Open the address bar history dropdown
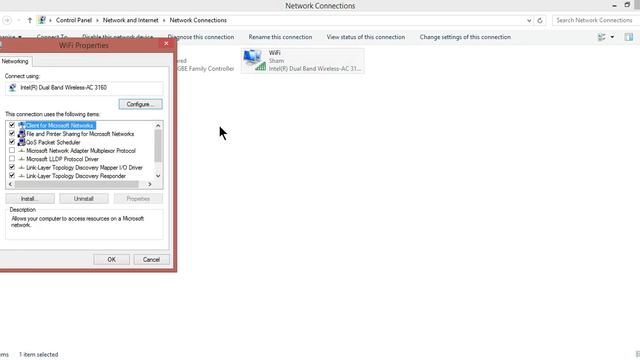The width and height of the screenshot is (640, 360). pos(529,20)
